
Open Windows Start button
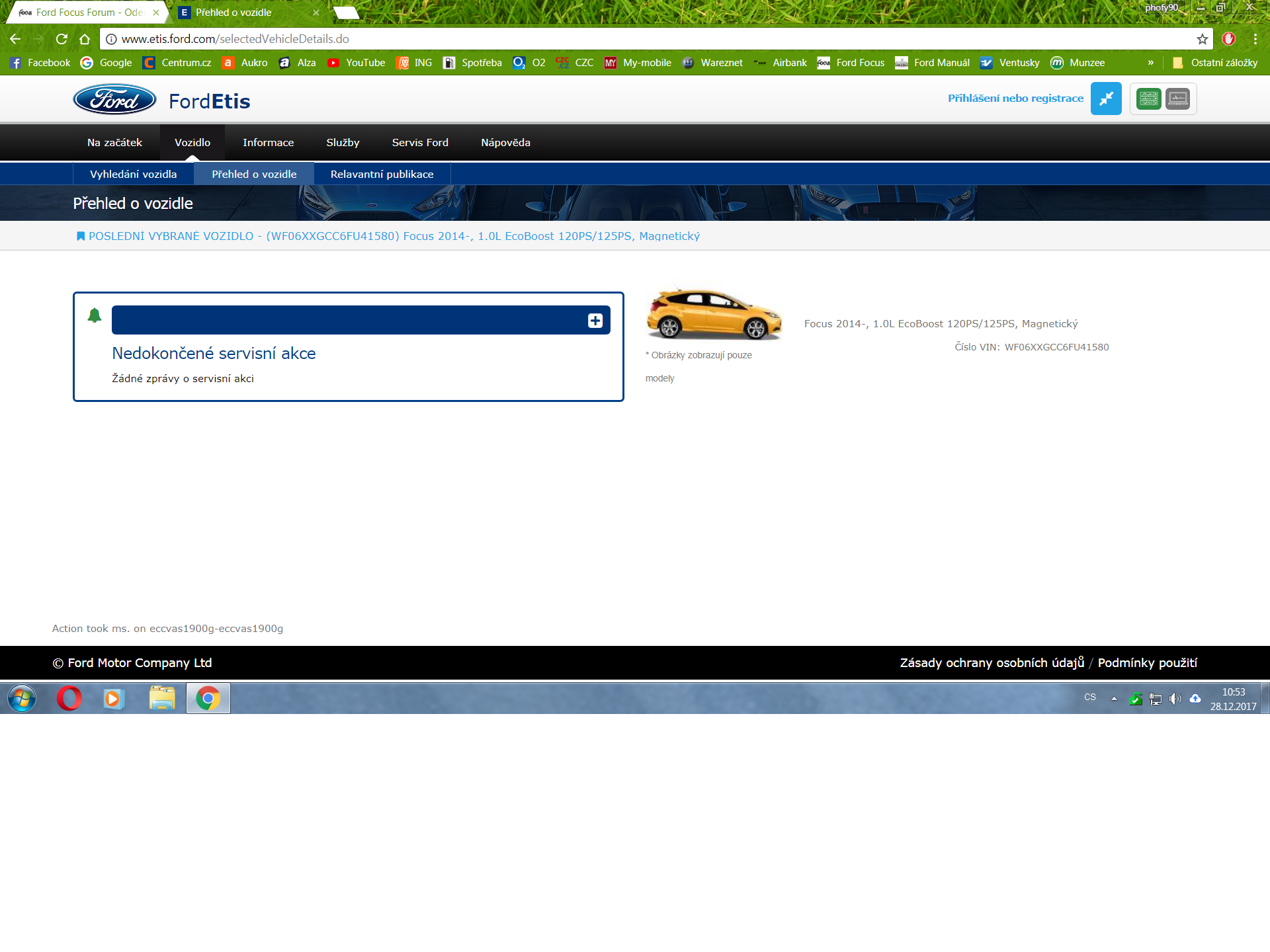coord(22,698)
